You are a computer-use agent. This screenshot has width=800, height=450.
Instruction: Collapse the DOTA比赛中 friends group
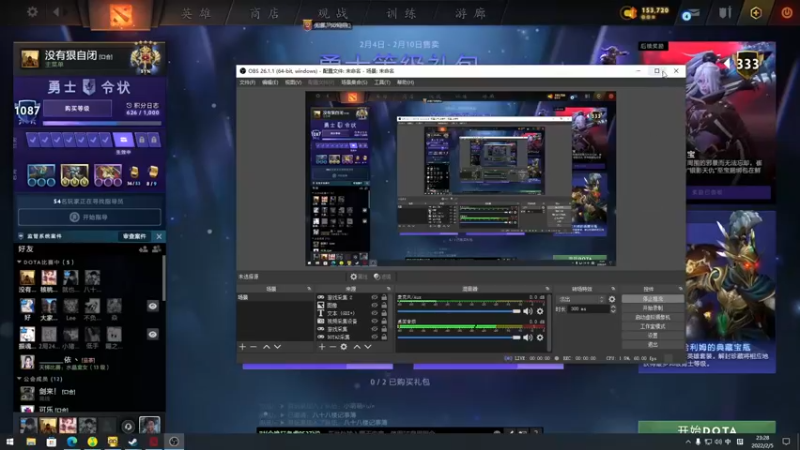click(19, 262)
